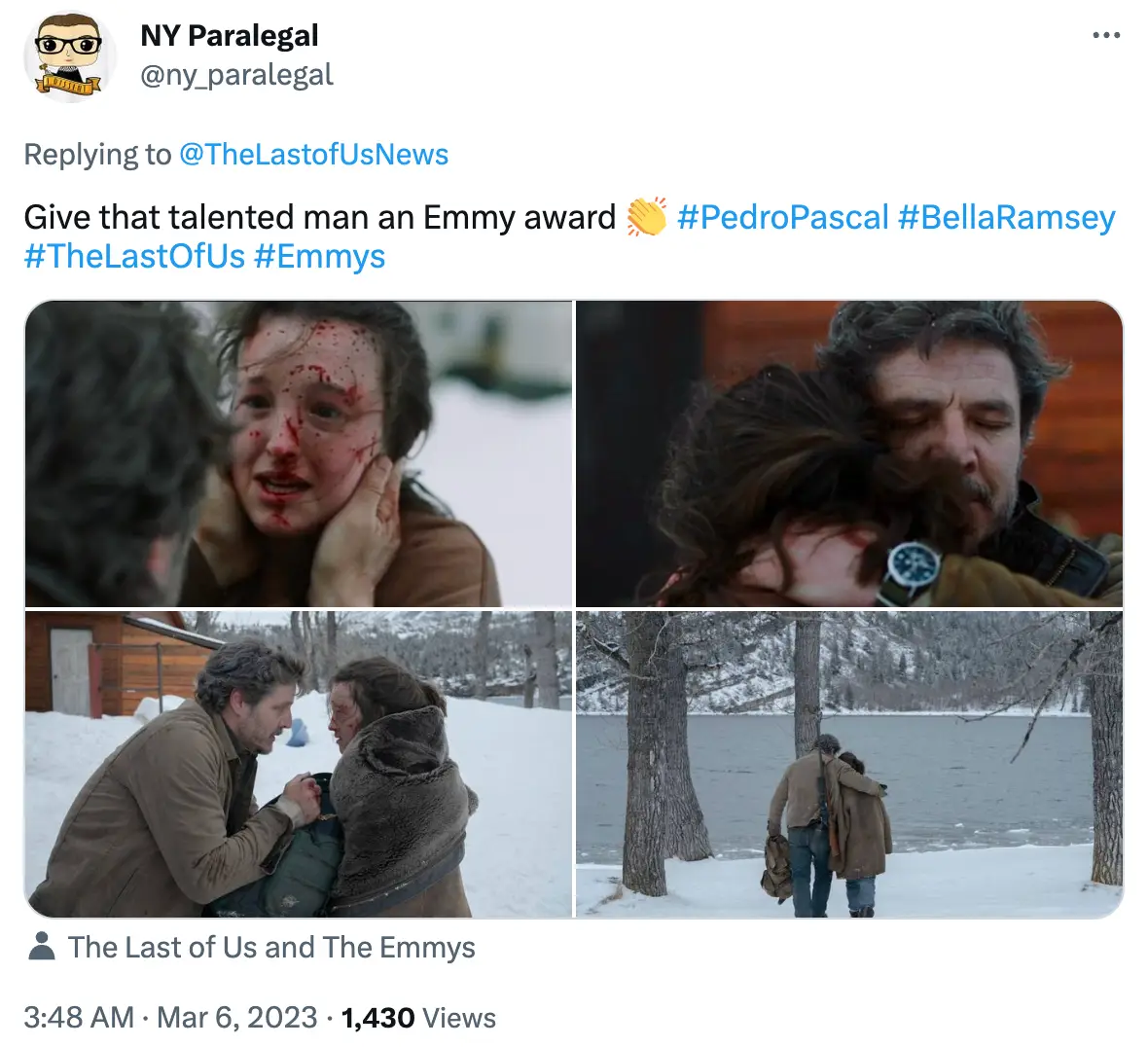Open the #TheLastOfUs hashtag
Viewport: 1148px width, 1047px height.
click(134, 257)
